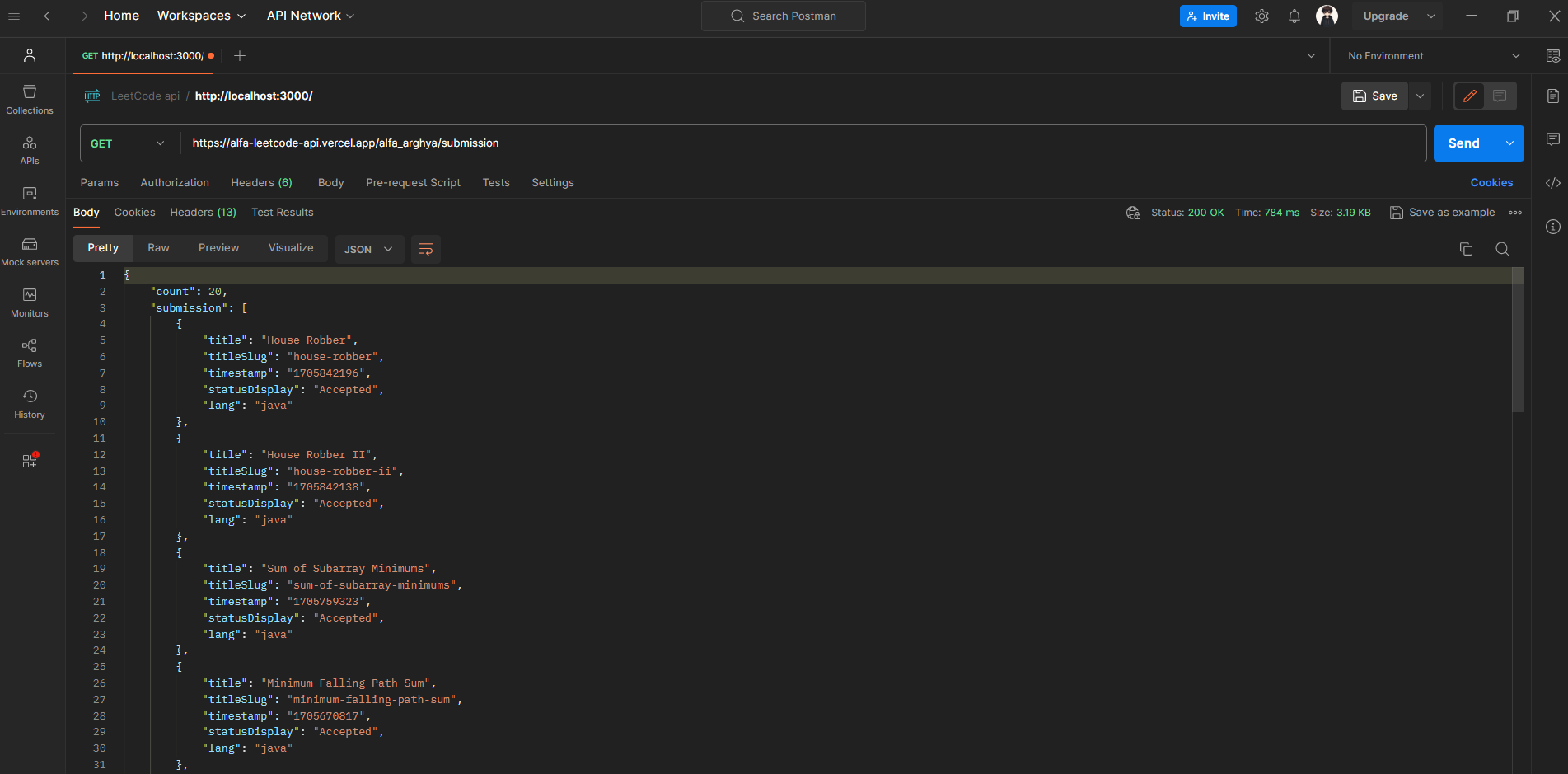
Task: Switch to edit mode pencil icon
Action: [1469, 96]
